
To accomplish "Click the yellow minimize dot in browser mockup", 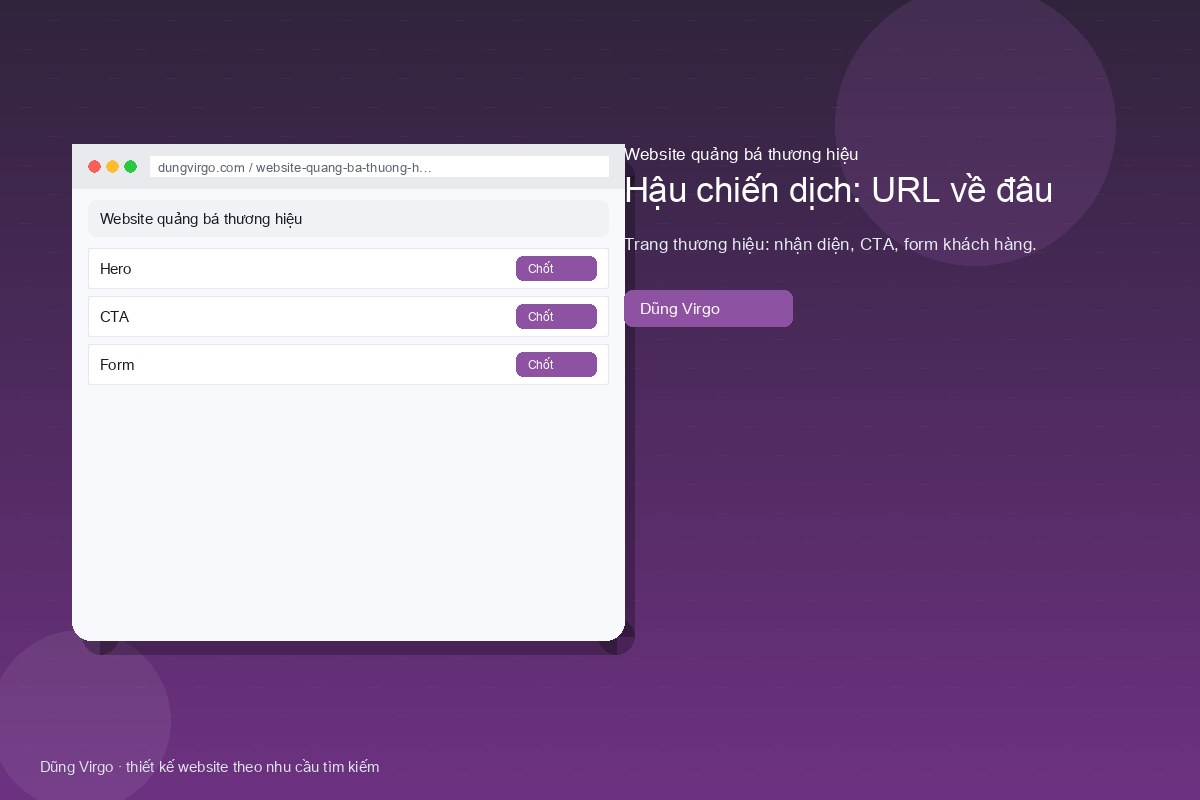I will coord(113,167).
